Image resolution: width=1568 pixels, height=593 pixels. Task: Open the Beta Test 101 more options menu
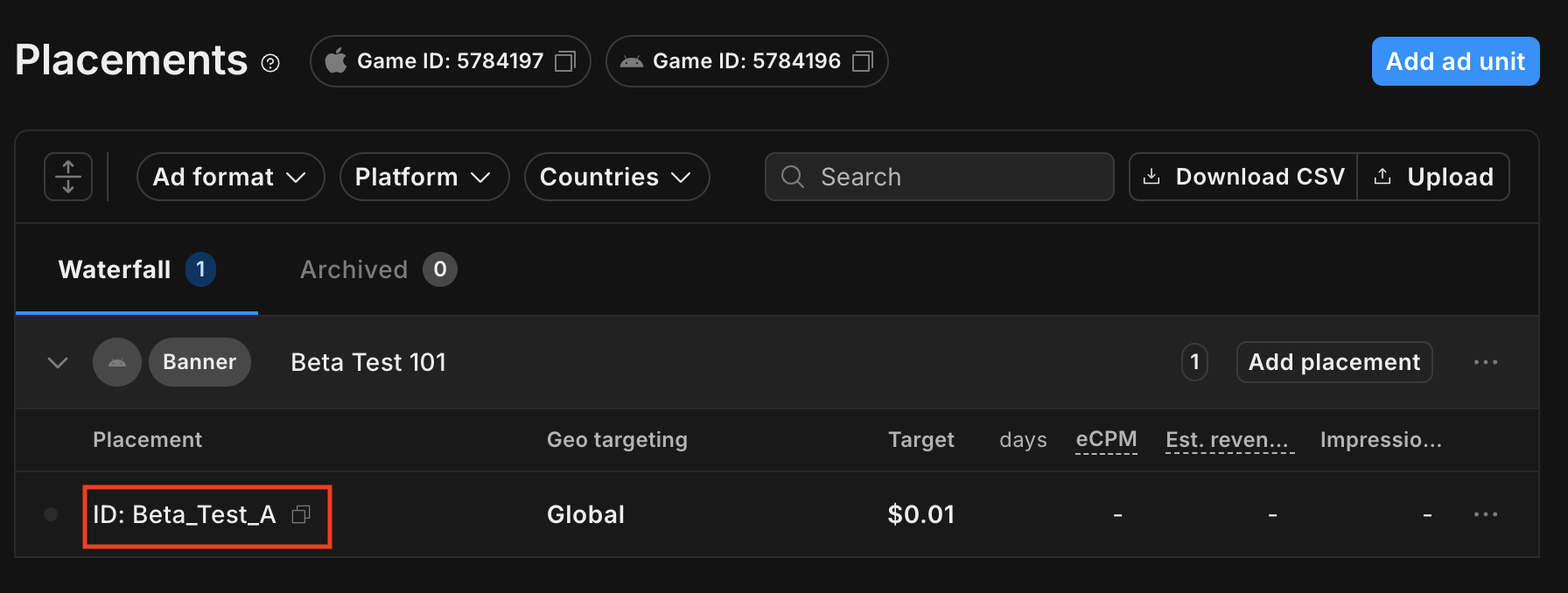1485,362
